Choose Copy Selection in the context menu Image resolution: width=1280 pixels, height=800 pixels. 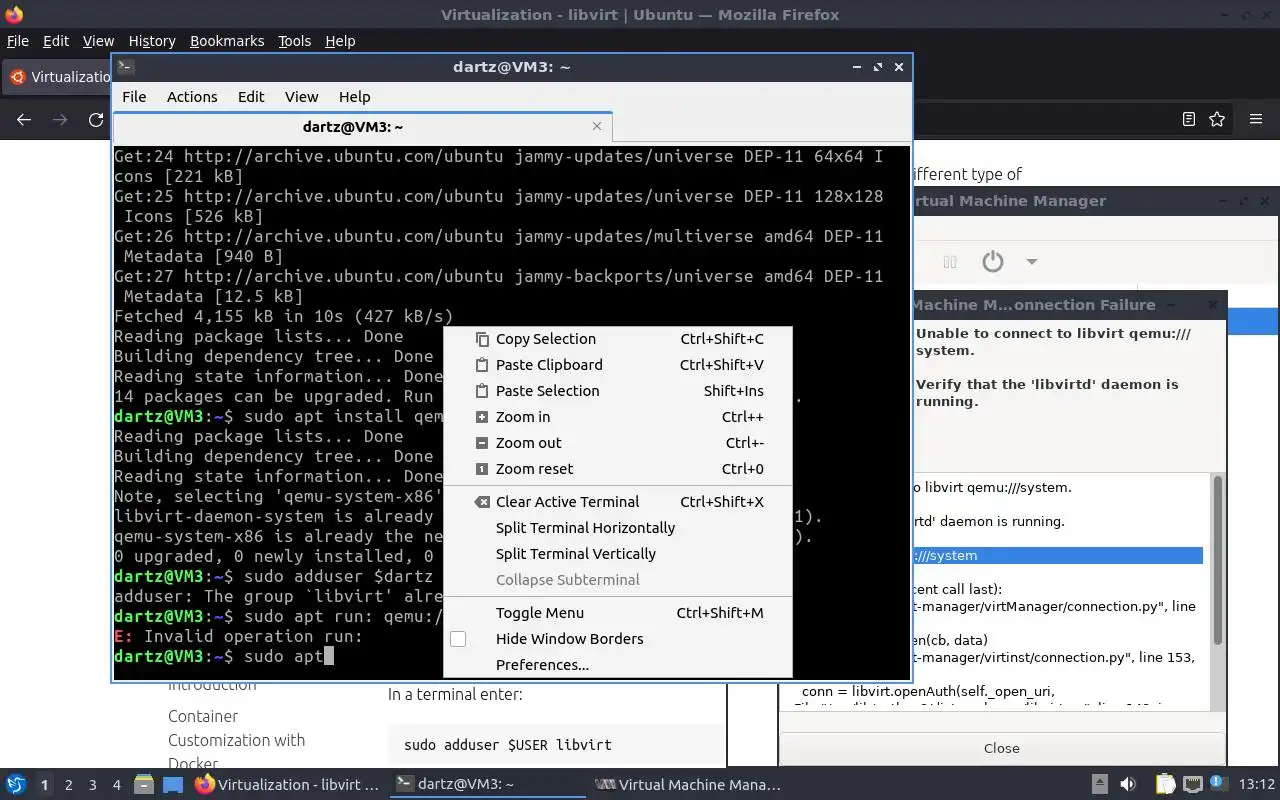617,339
